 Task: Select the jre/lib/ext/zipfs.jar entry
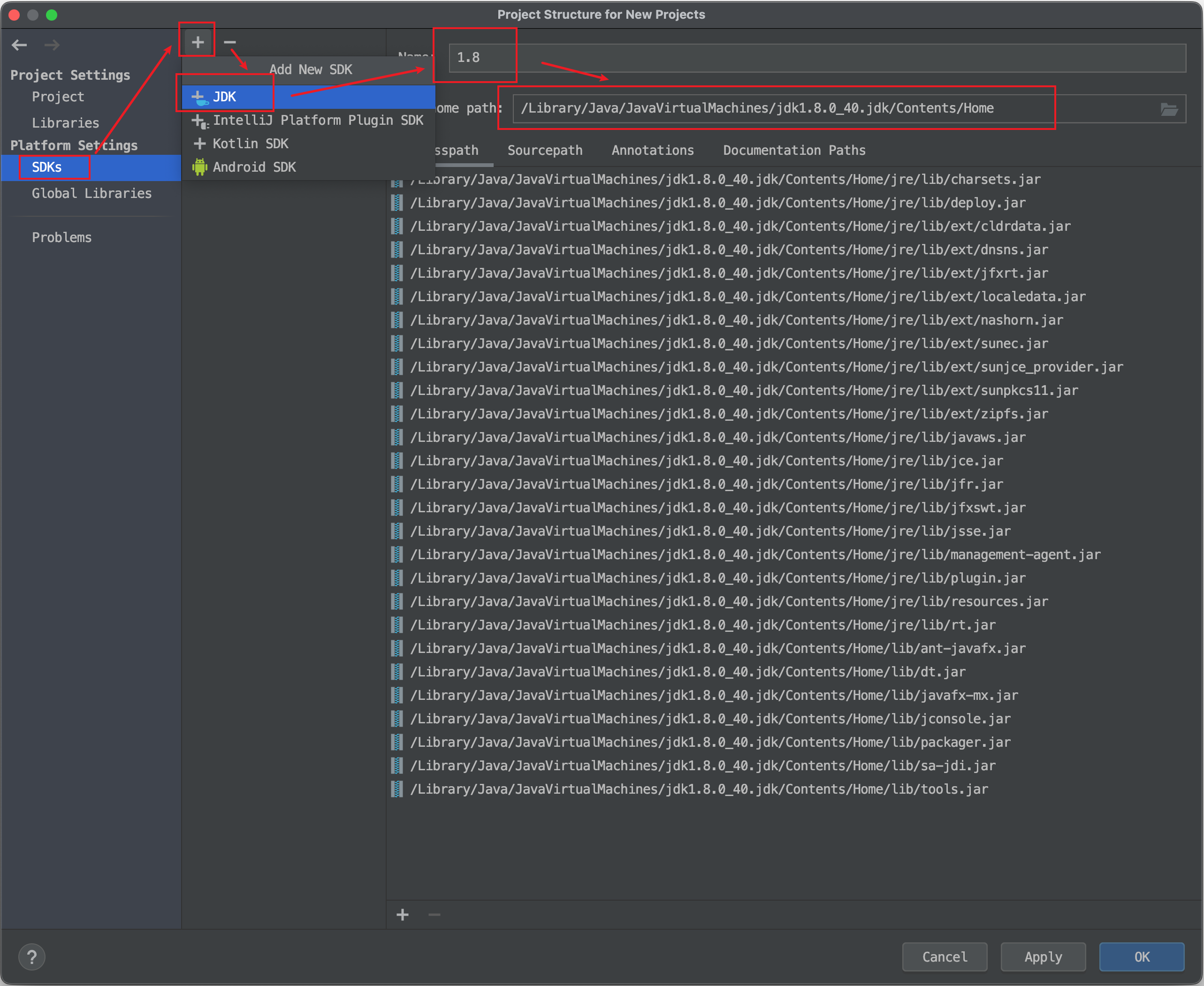[x=794, y=414]
